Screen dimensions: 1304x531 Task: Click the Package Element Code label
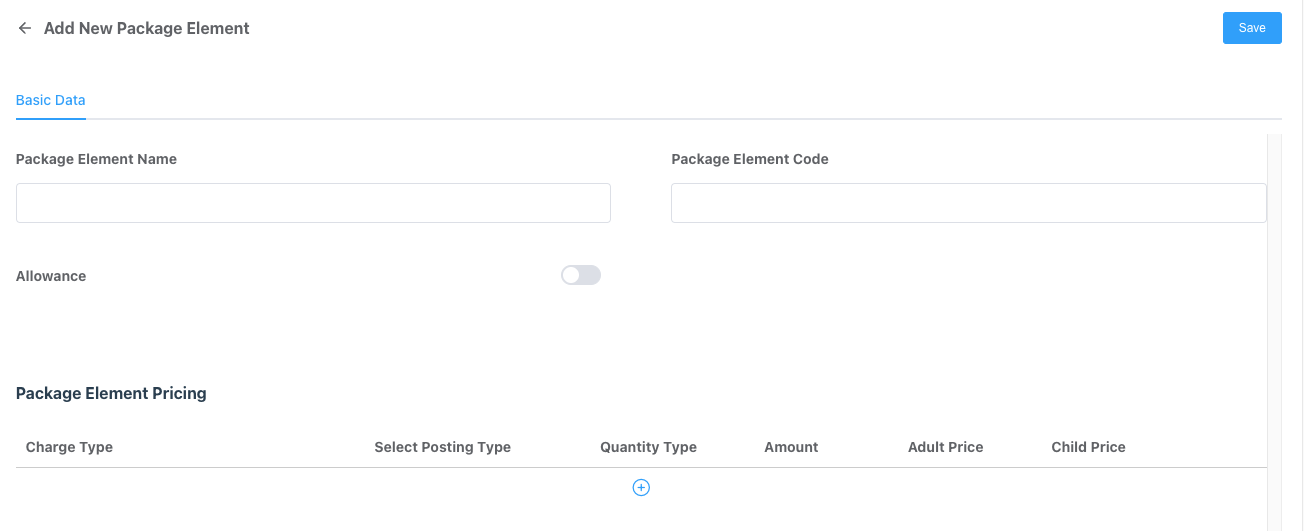[x=749, y=159]
